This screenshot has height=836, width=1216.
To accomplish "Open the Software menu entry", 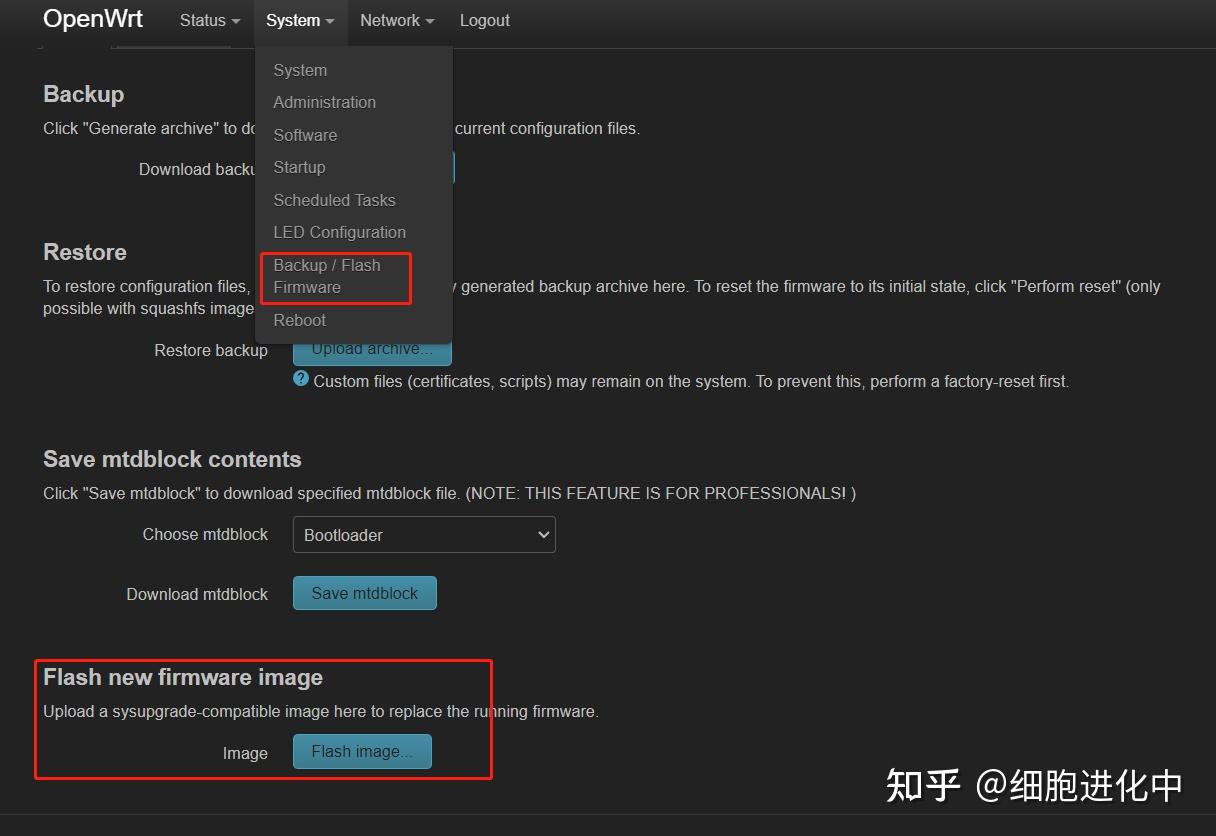I will click(305, 135).
